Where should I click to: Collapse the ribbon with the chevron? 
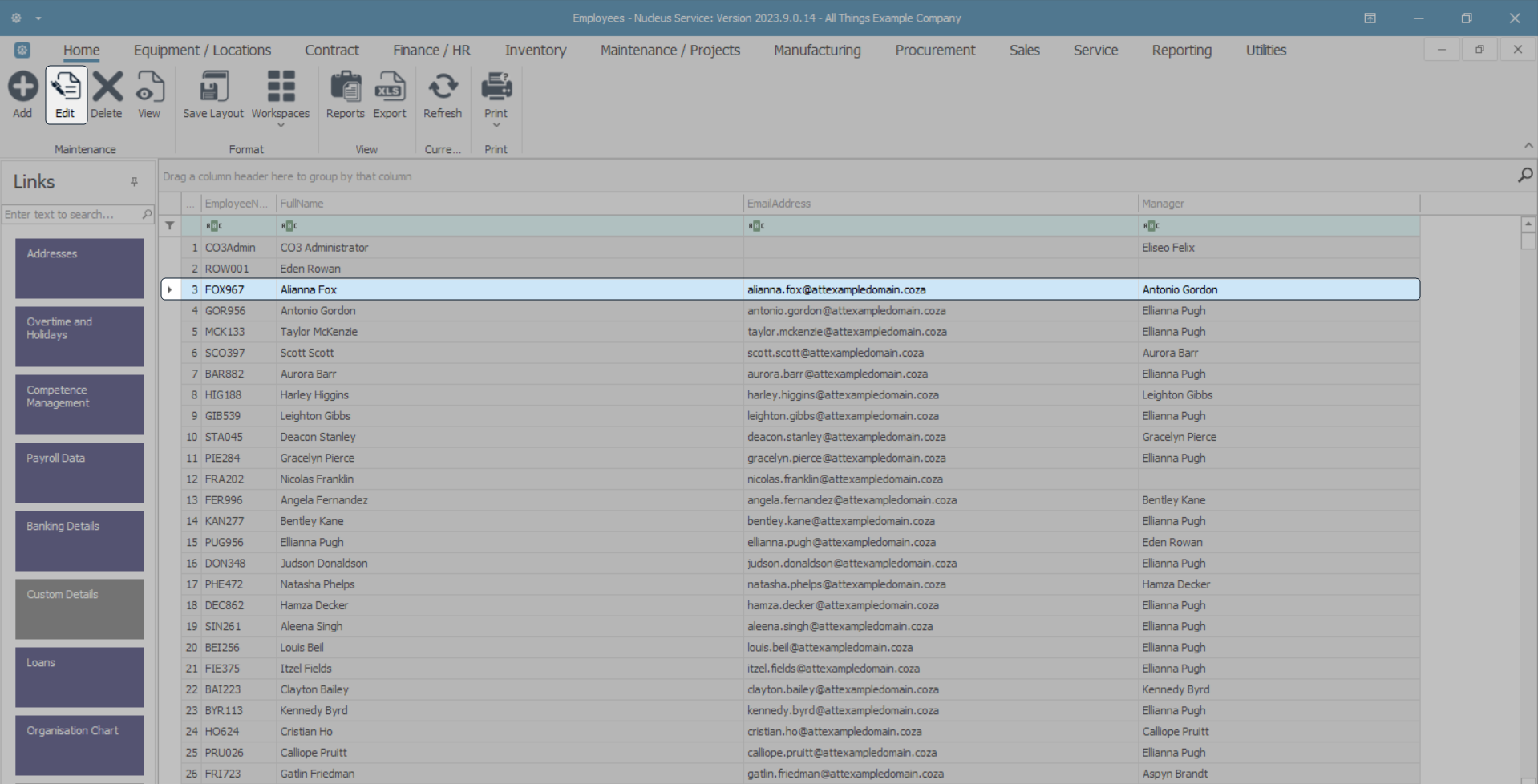(x=1528, y=146)
